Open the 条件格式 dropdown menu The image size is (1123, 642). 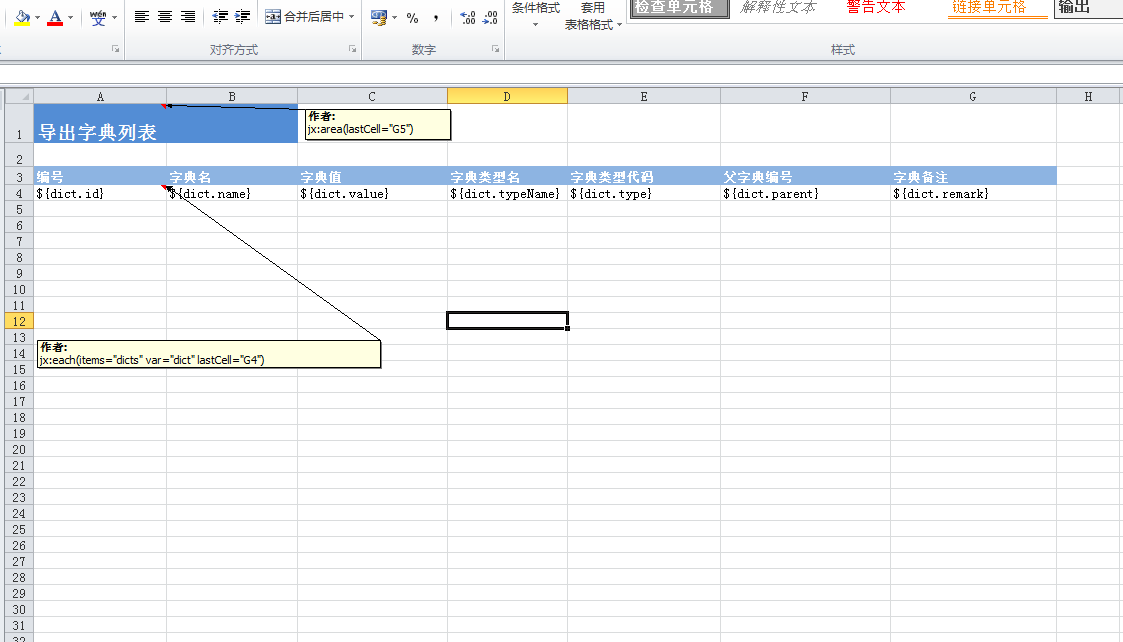tap(535, 15)
